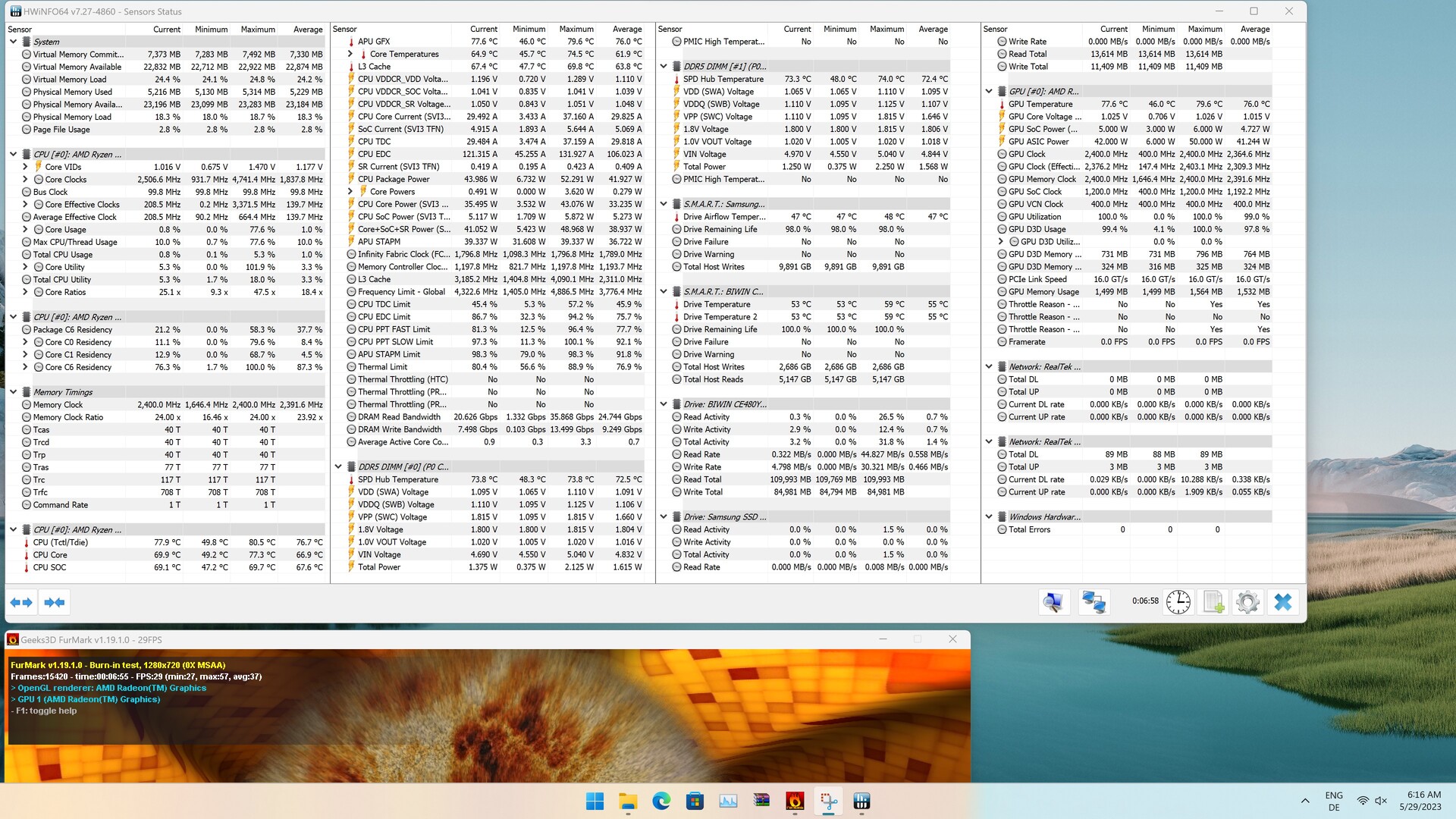
Task: Select the Total CPU Usage row
Action: coord(166,255)
